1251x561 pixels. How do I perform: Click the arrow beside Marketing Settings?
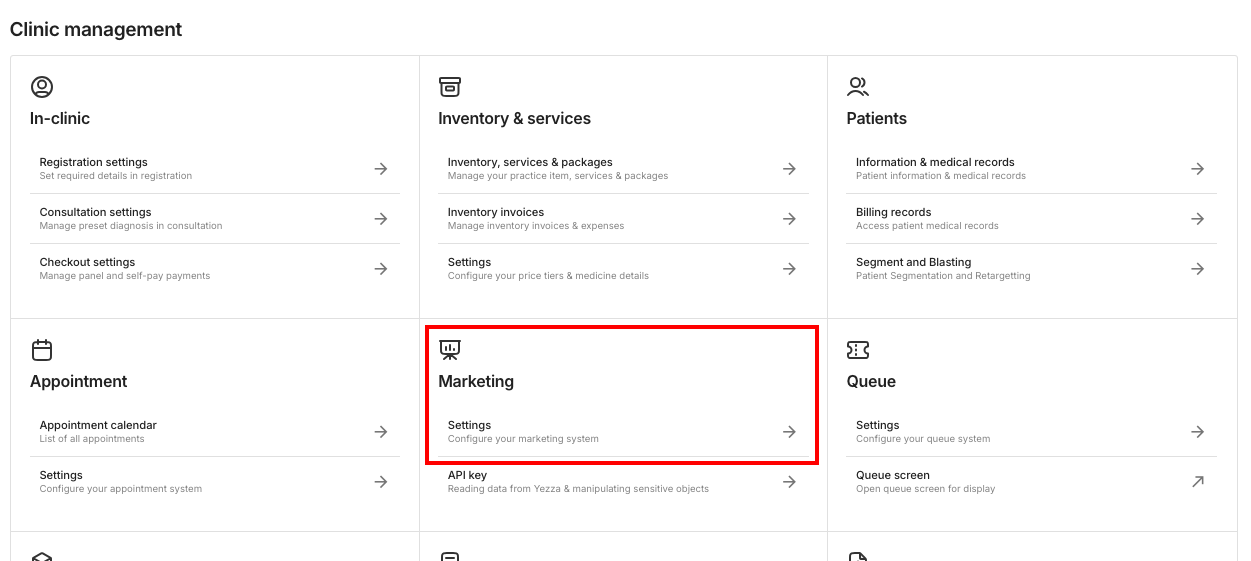(x=789, y=432)
